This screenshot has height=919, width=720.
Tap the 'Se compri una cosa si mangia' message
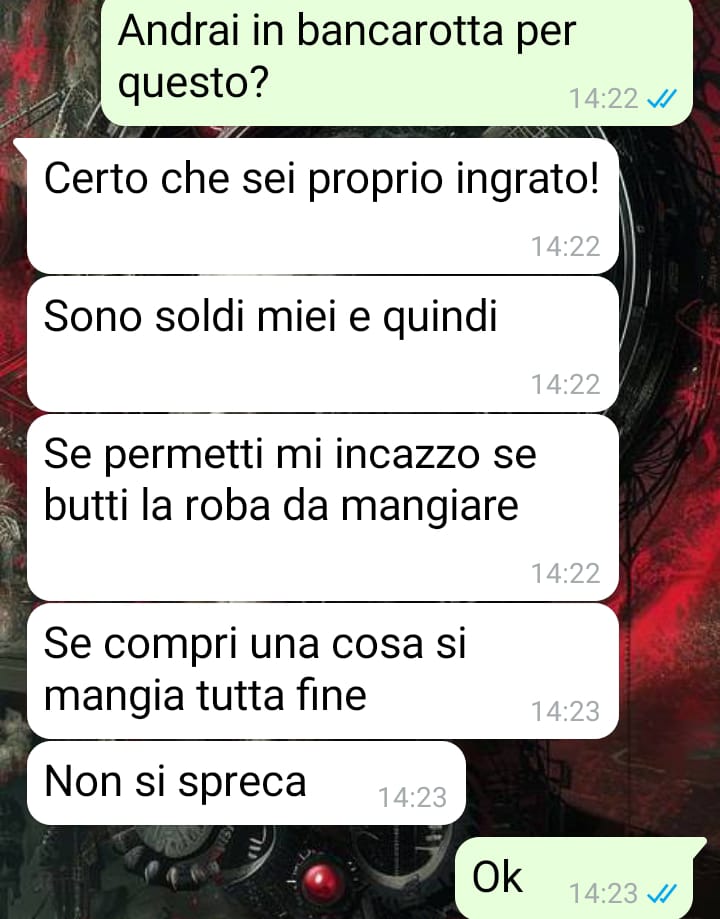click(322, 671)
